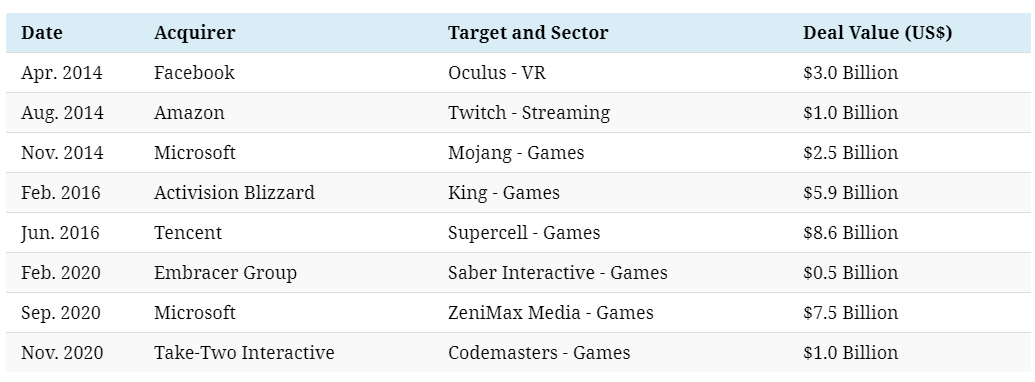This screenshot has width=1035, height=382.
Task: Click the Acquirer column header
Action: [x=195, y=33]
